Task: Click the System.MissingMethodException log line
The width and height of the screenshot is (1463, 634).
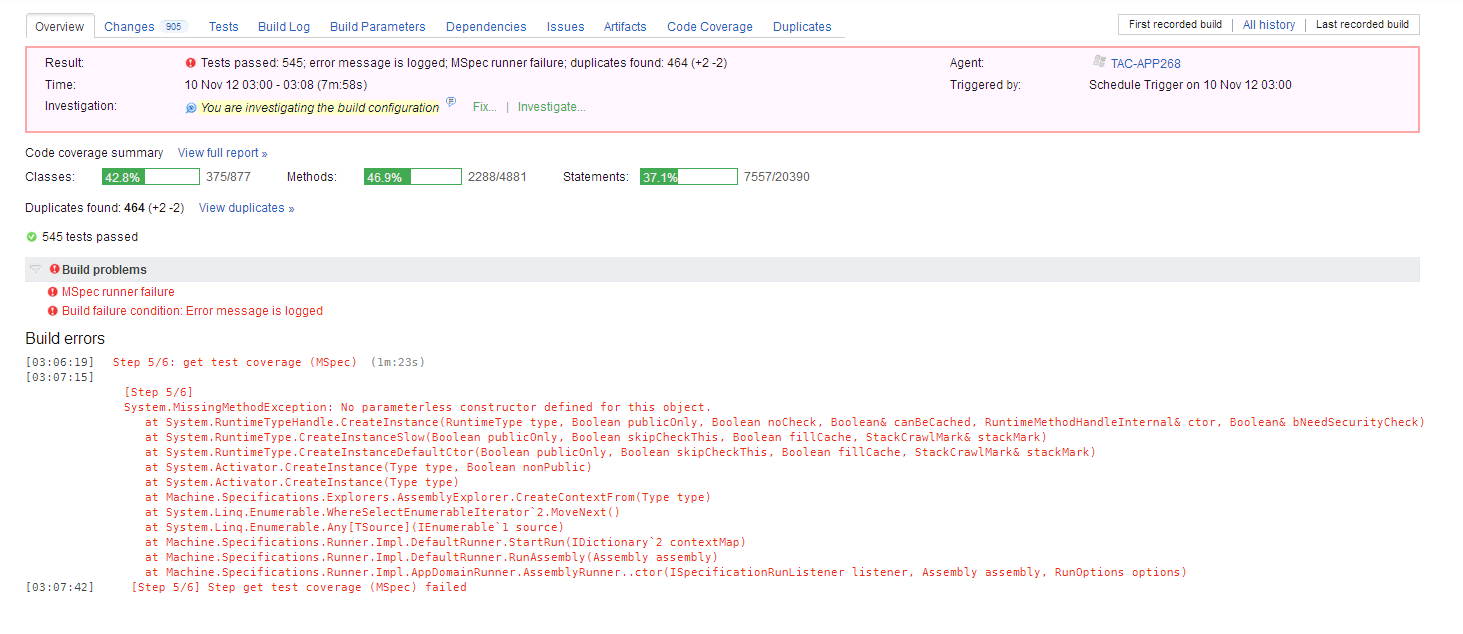Action: coord(417,407)
